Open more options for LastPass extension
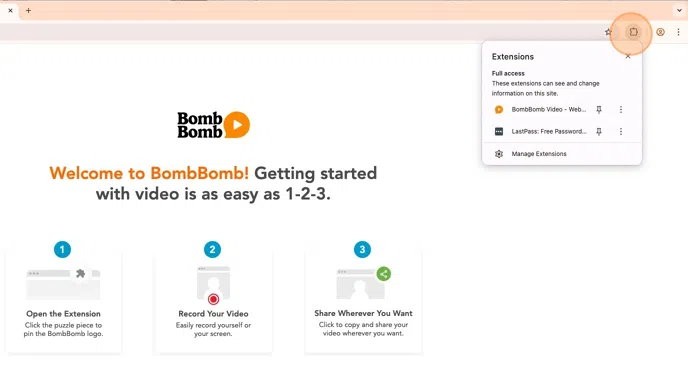 [621, 131]
